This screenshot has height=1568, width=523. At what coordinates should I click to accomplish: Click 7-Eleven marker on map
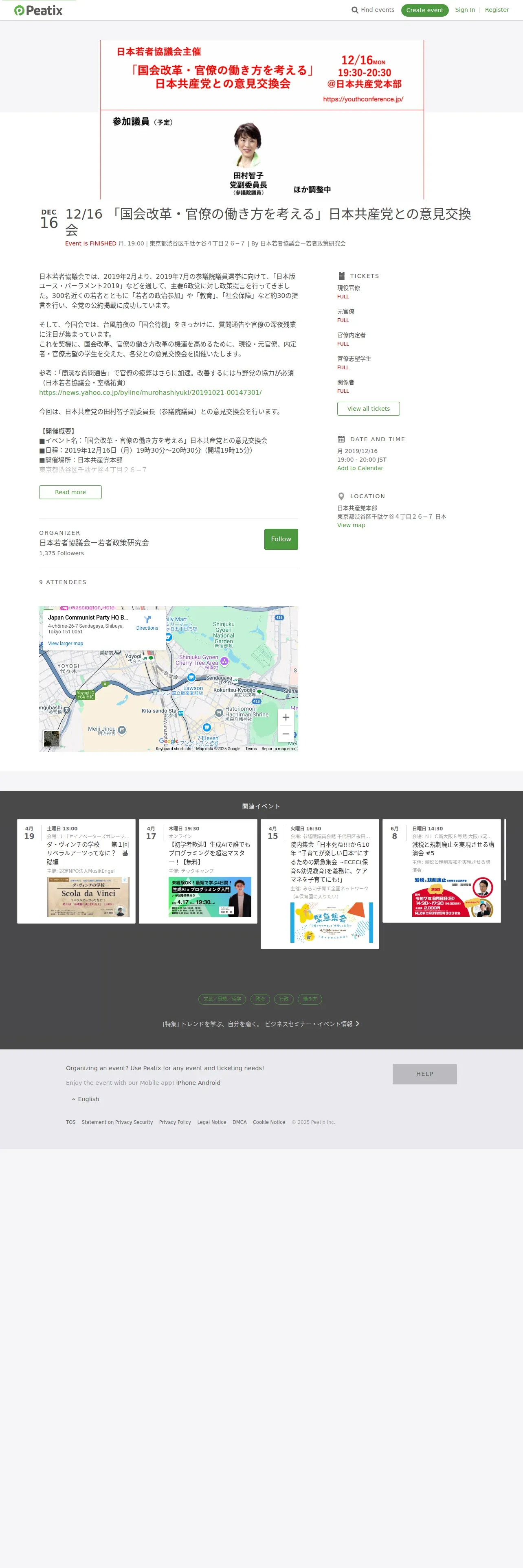click(207, 727)
